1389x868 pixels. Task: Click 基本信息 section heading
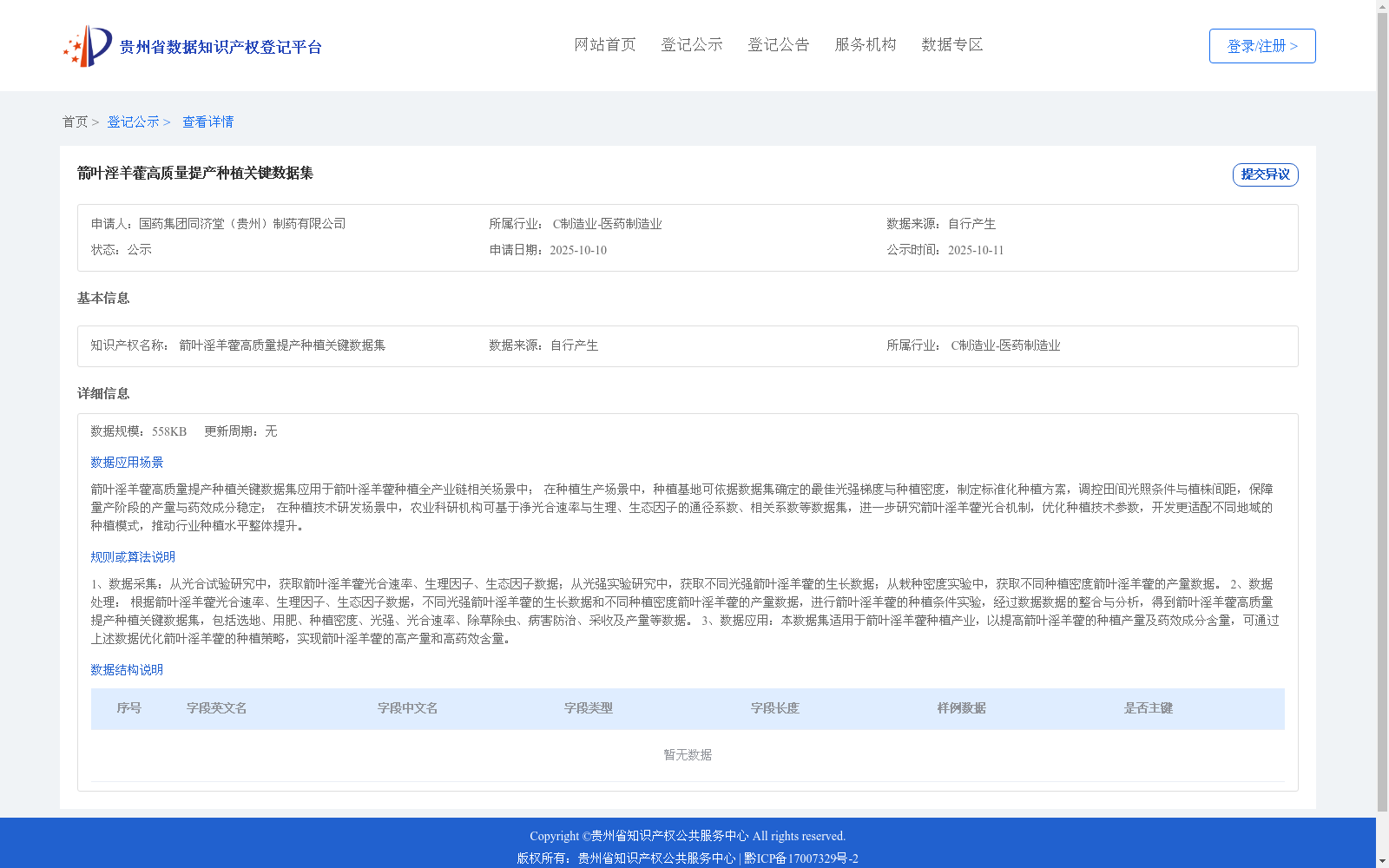coord(103,298)
